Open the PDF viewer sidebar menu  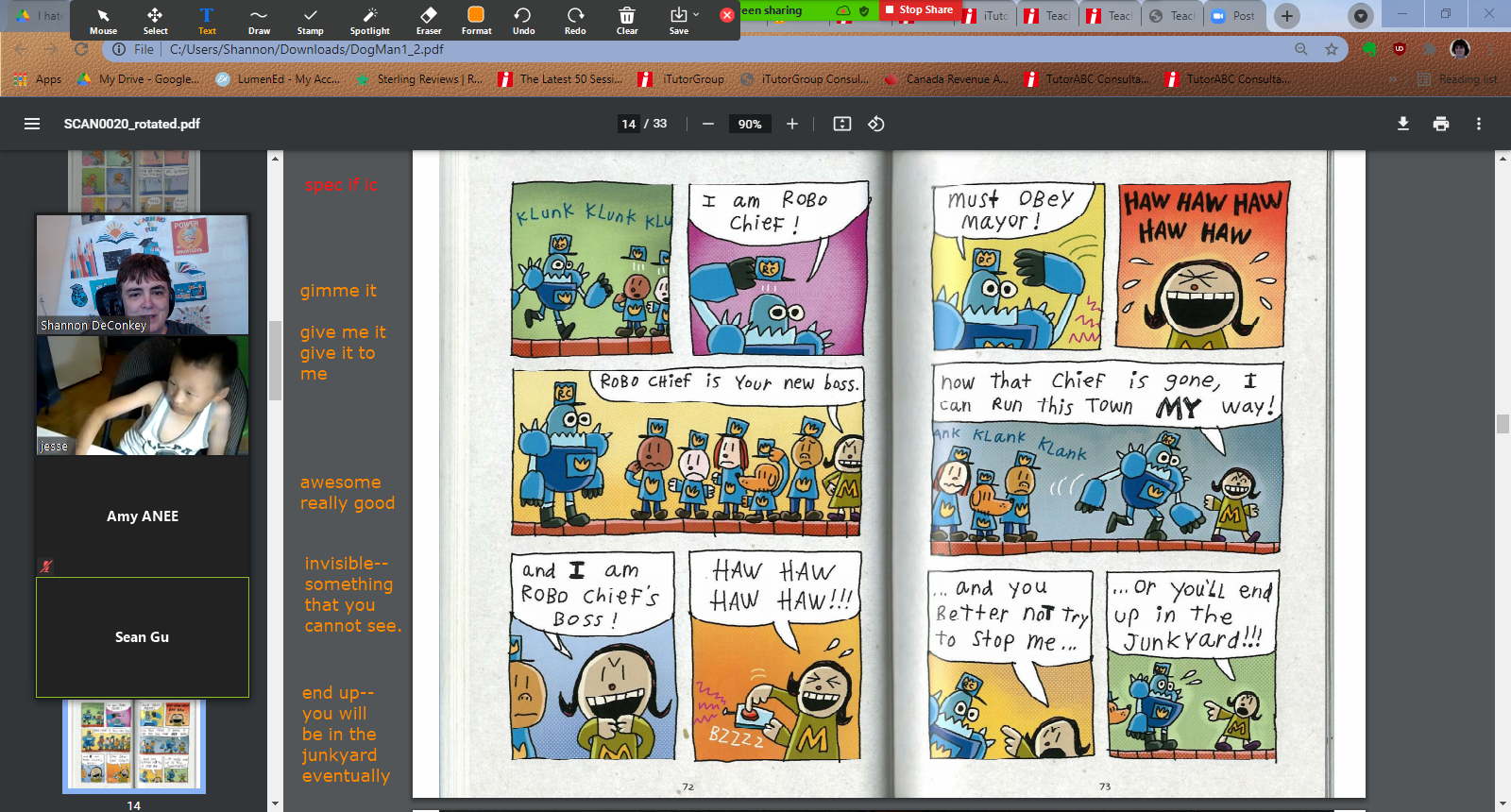pos(32,124)
